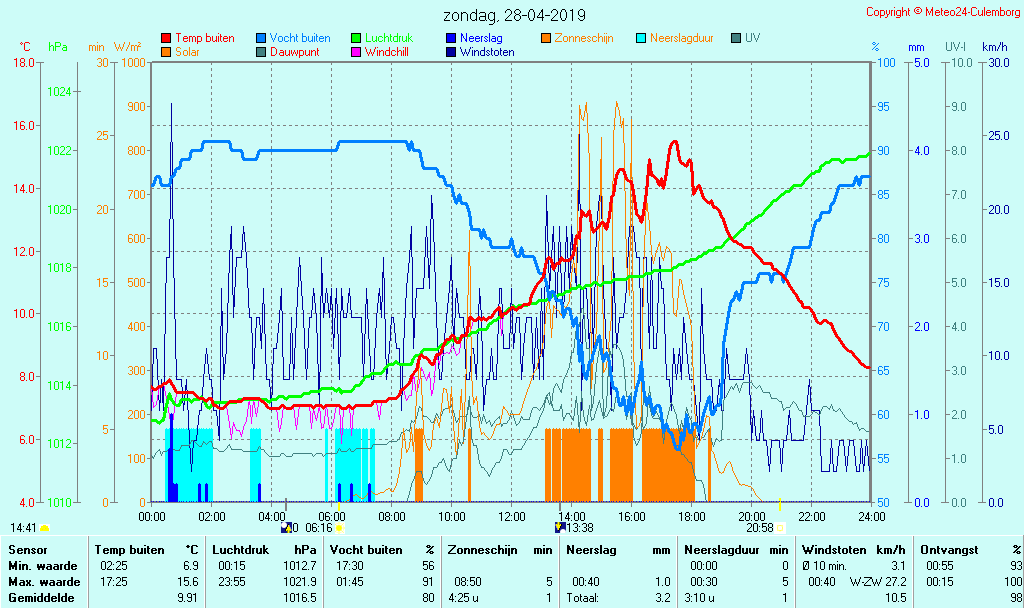Image resolution: width=1026 pixels, height=608 pixels.
Task: Click the chart title date zondag, 28-04-2019
Action: 514,16
